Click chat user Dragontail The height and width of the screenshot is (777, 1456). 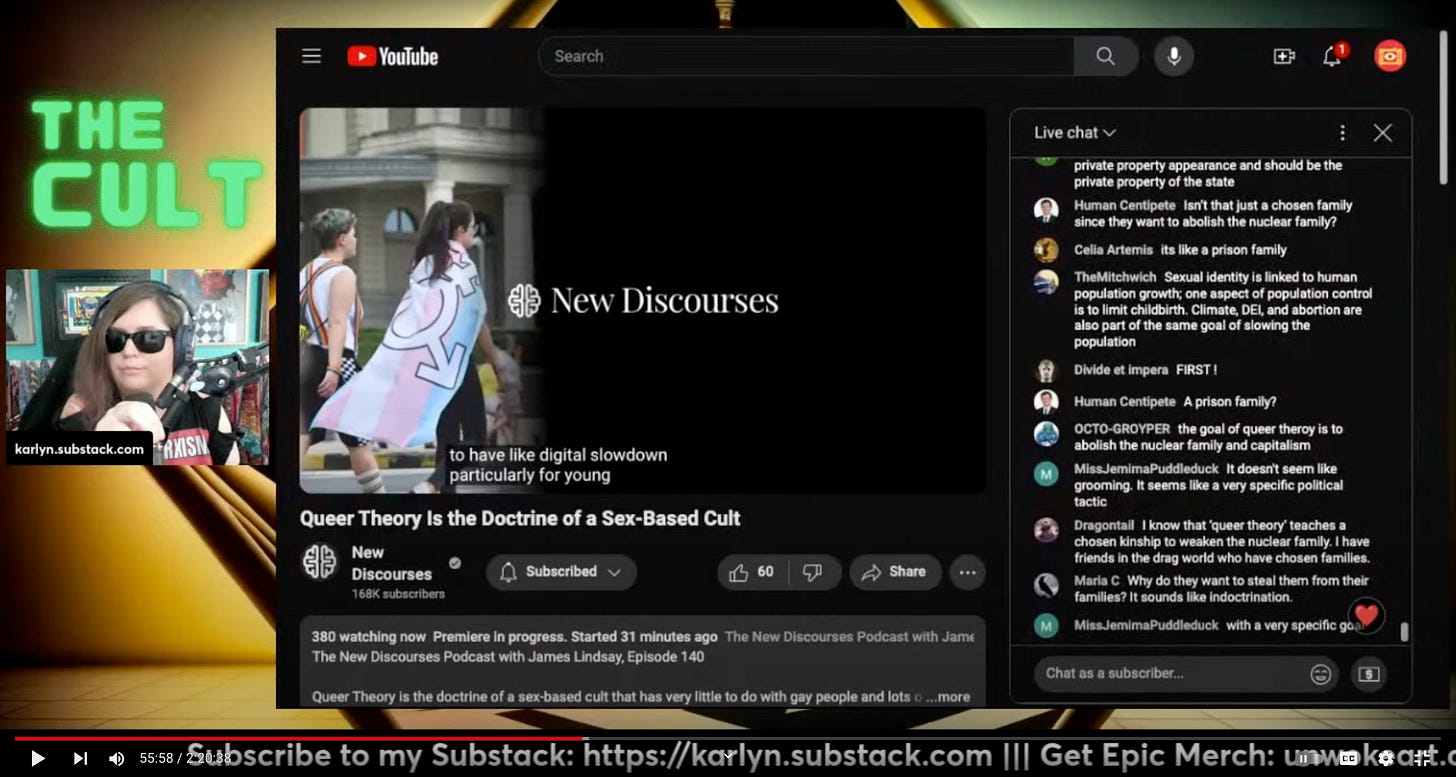(x=1104, y=525)
